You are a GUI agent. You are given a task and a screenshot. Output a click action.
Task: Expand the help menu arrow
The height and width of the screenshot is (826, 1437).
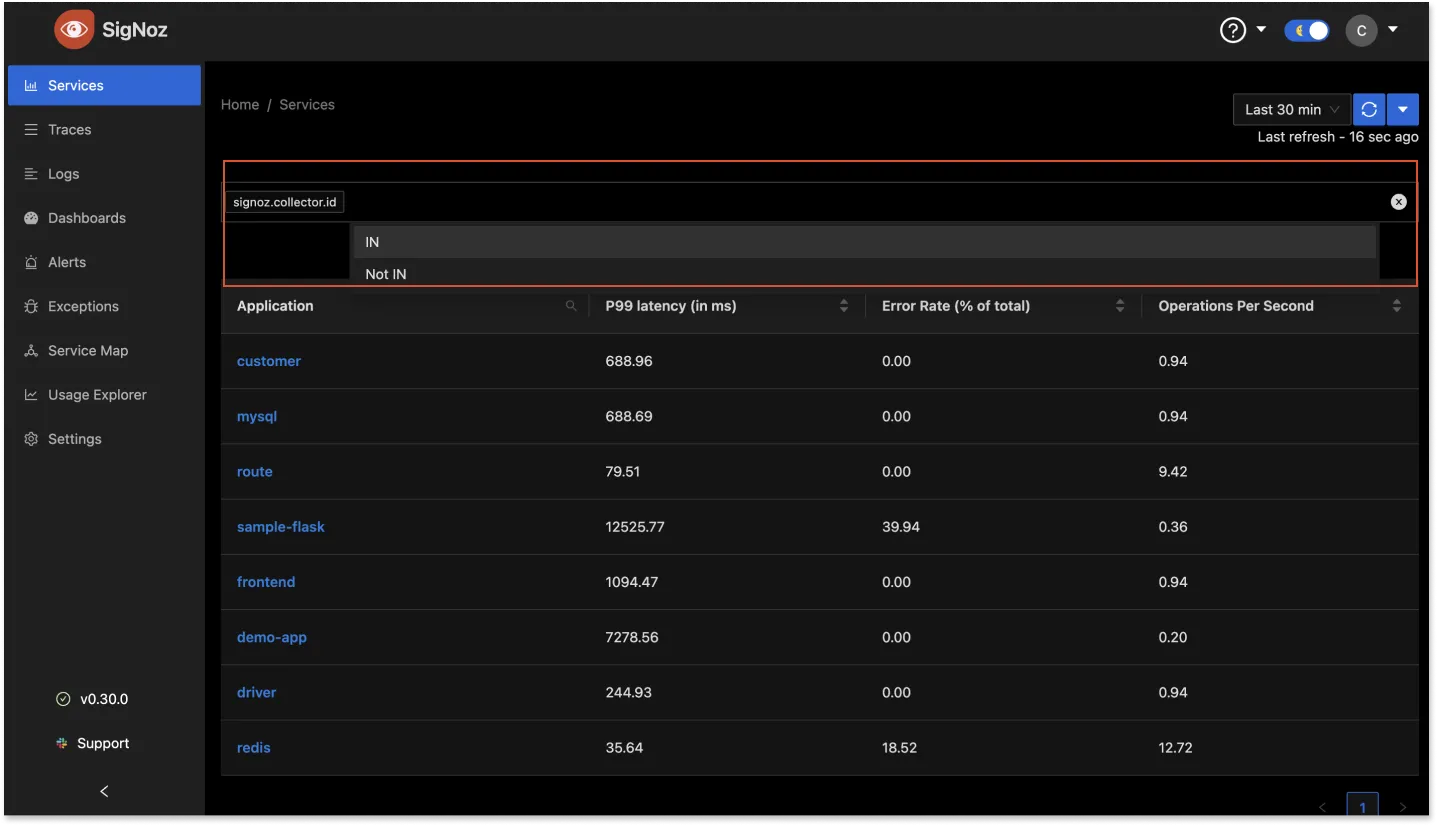[x=1261, y=29]
